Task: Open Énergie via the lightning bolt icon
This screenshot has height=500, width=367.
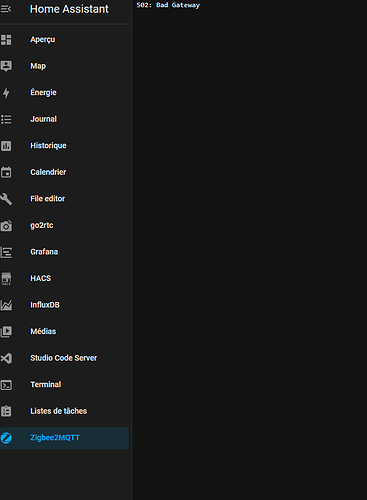Action: [x=6, y=93]
